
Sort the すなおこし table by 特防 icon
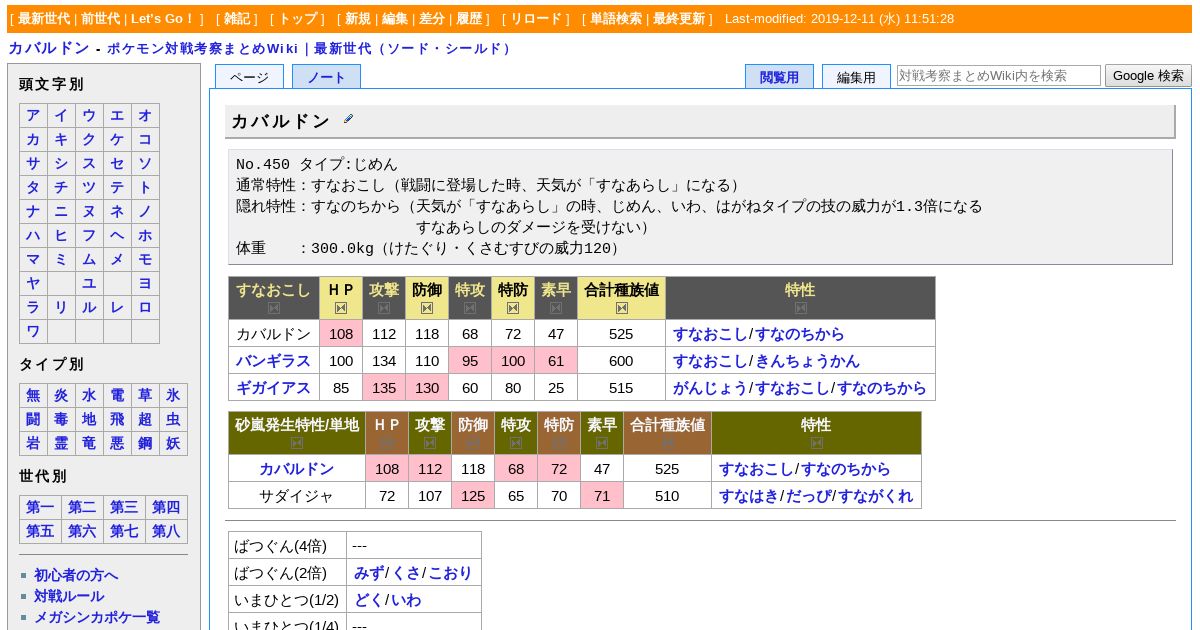point(513,308)
